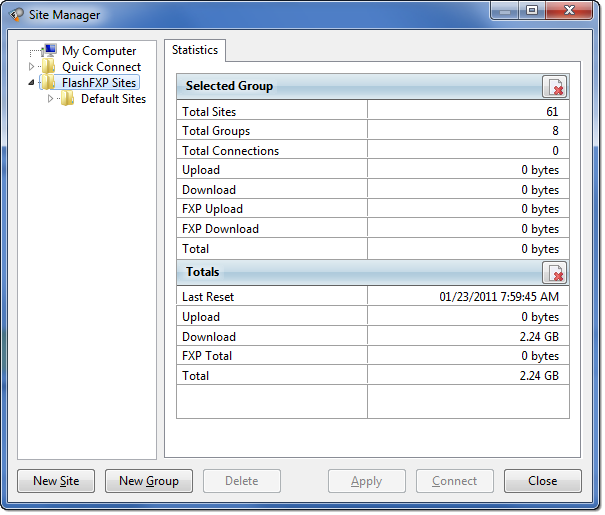
Task: Click the My Computer icon in tree
Action: (x=49, y=51)
